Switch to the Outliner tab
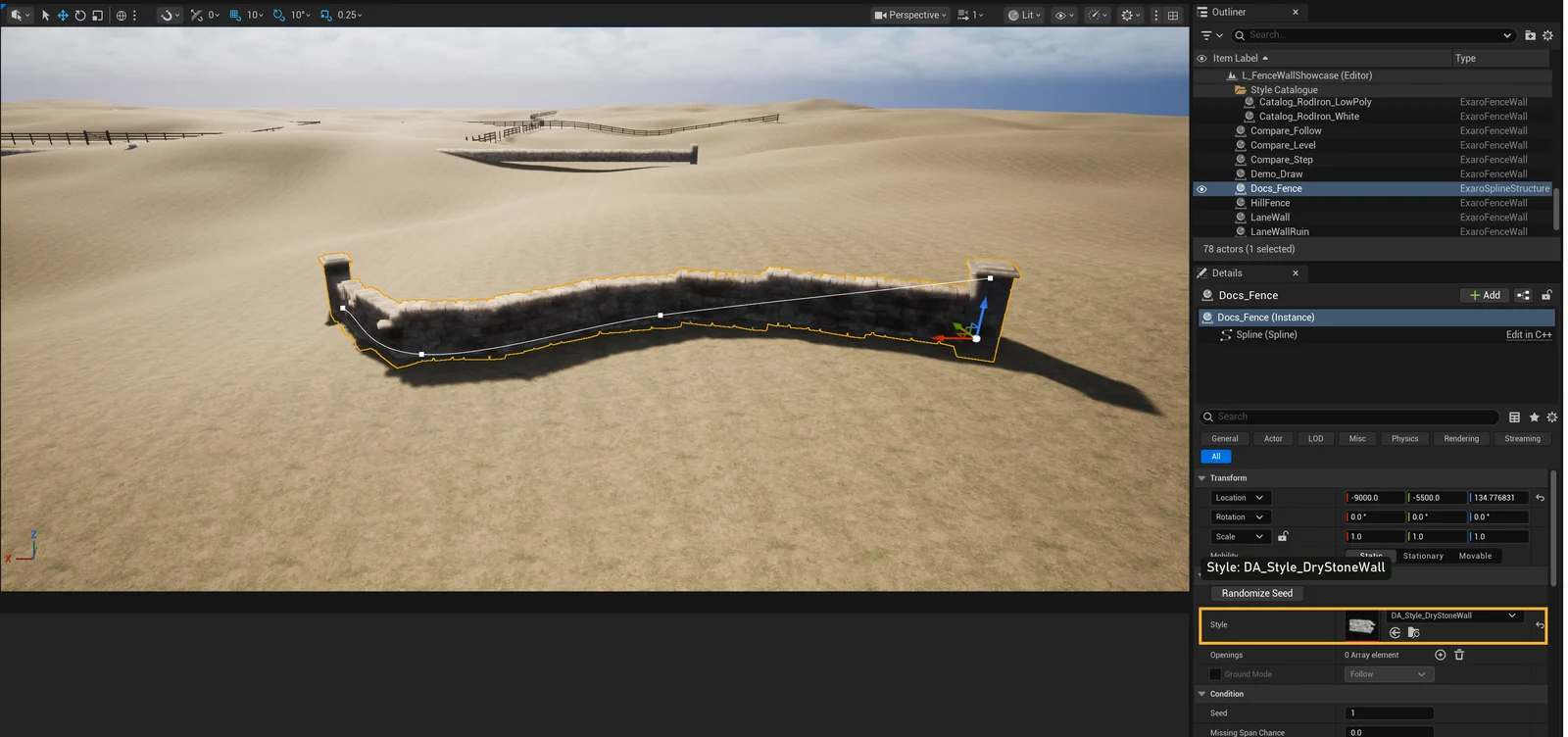The height and width of the screenshot is (737, 1568). pos(1228,12)
